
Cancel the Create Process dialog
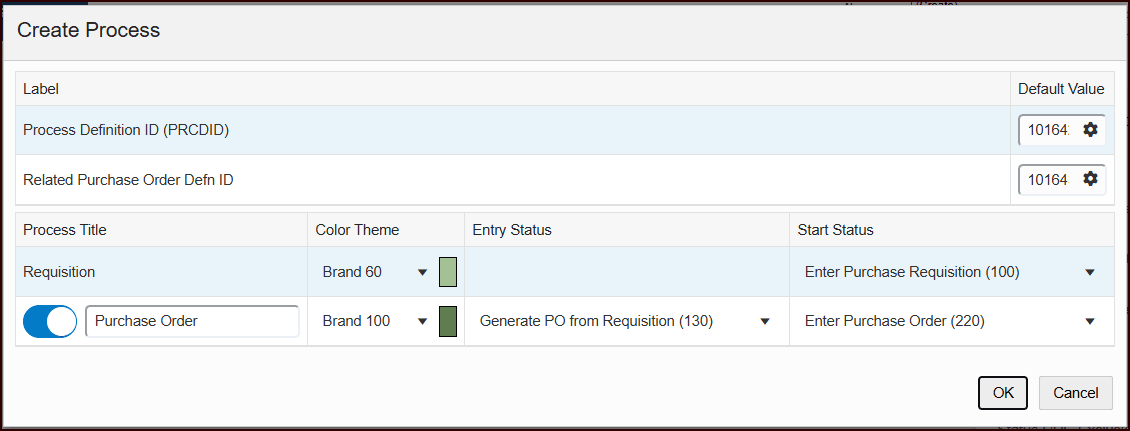[1076, 393]
